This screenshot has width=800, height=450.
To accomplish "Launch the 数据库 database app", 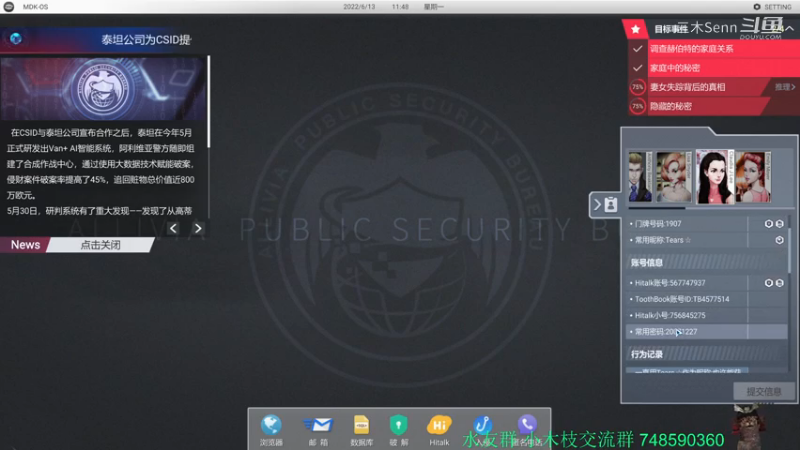I will (x=361, y=429).
